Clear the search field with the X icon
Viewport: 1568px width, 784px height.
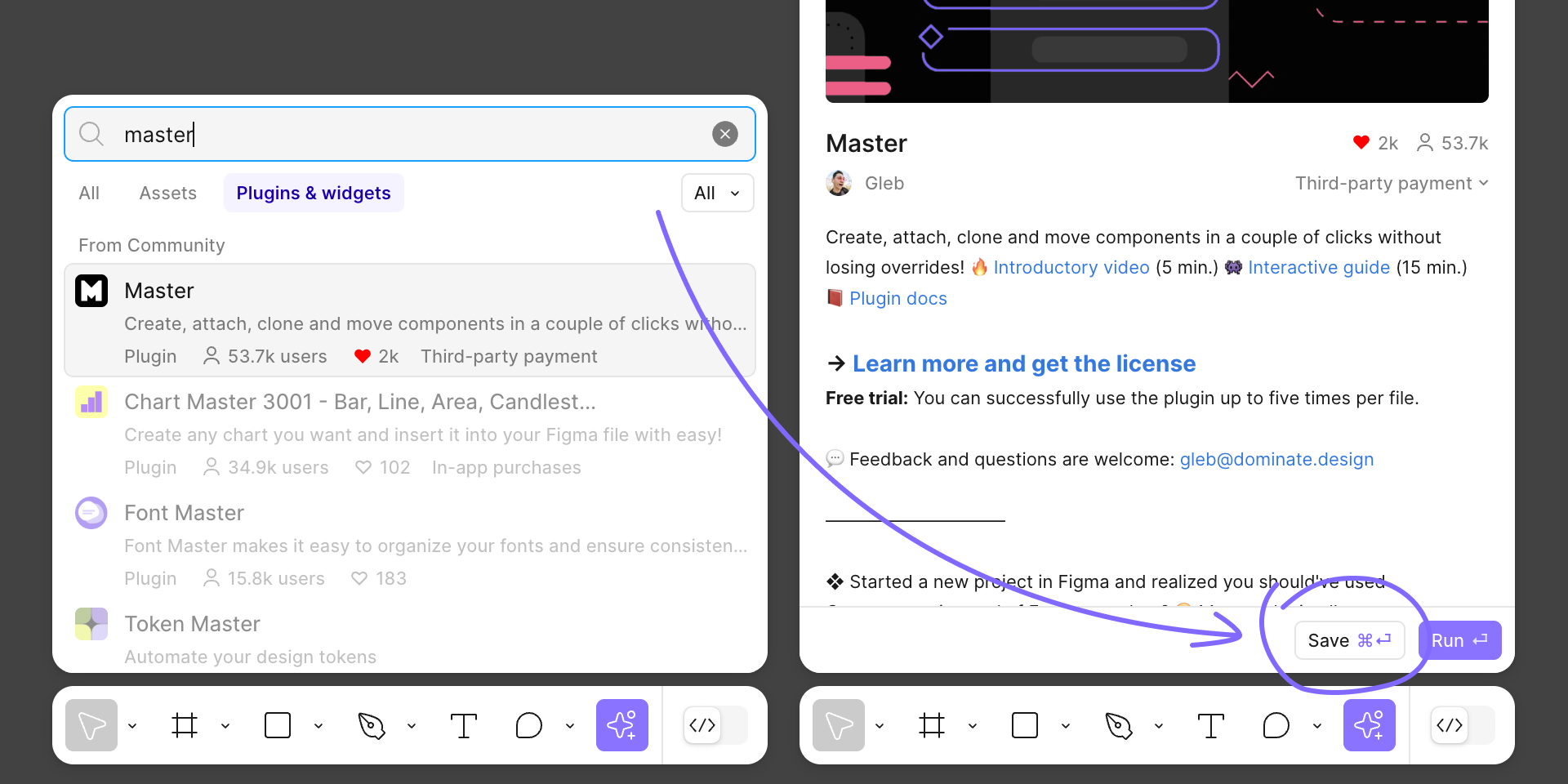pos(725,134)
